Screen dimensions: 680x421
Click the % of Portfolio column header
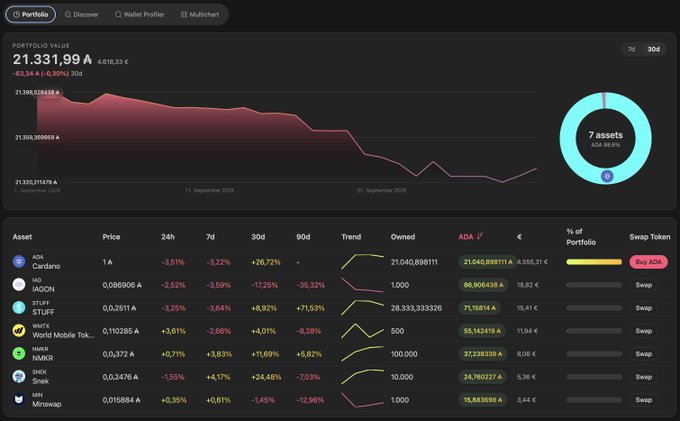pos(581,237)
